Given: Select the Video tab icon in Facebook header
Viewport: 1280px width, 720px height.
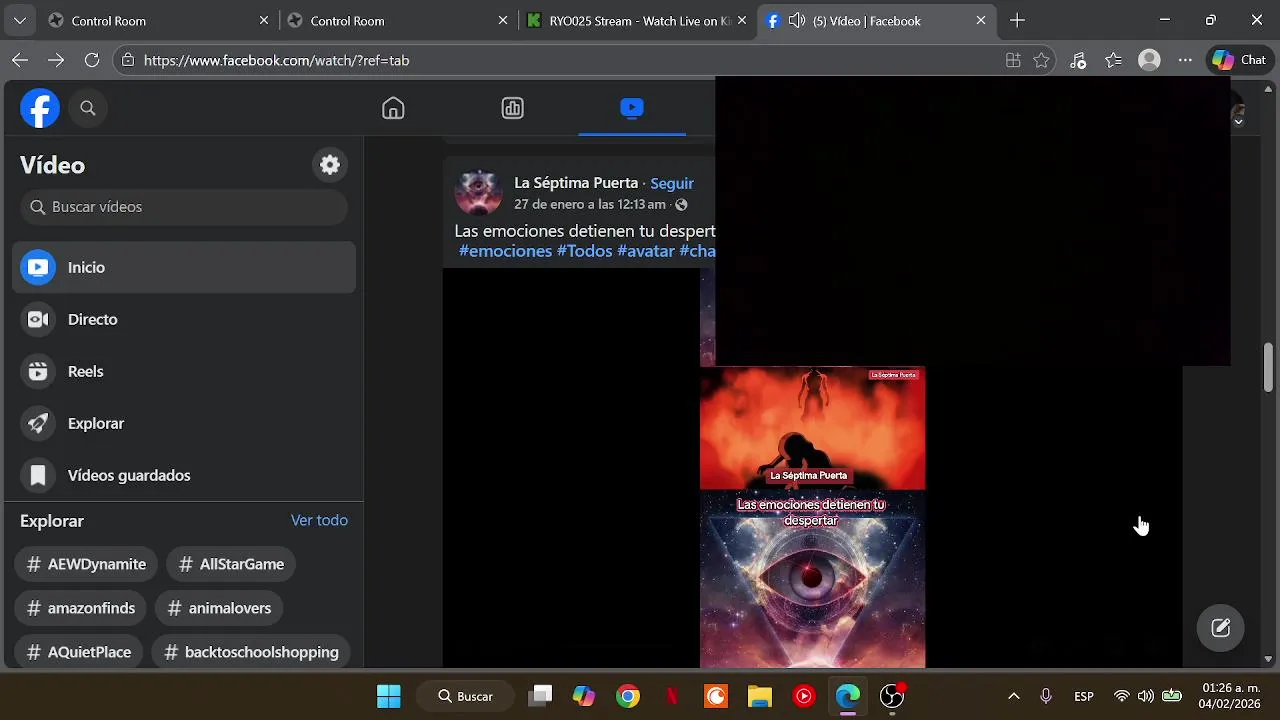Looking at the screenshot, I should tap(631, 108).
